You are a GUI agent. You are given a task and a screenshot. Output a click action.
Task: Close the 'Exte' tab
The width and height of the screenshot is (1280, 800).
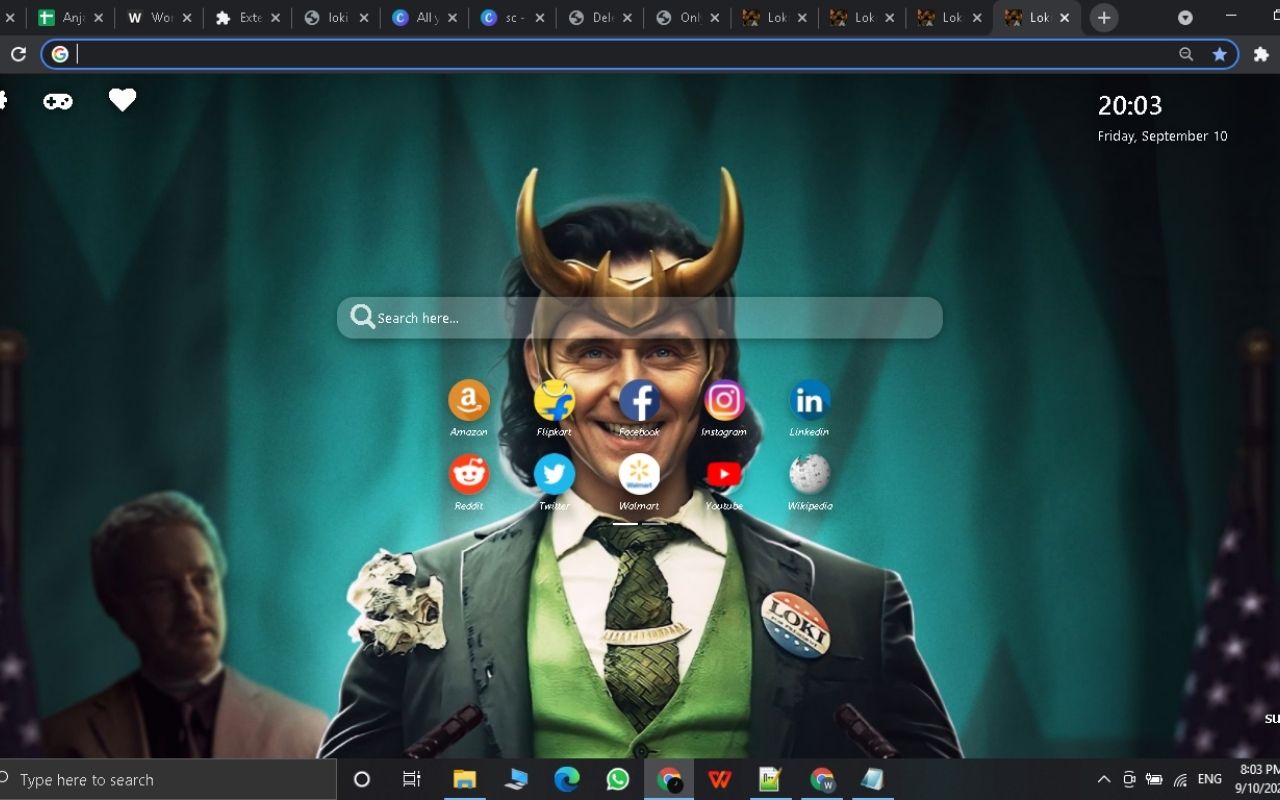pyautogui.click(x=276, y=18)
